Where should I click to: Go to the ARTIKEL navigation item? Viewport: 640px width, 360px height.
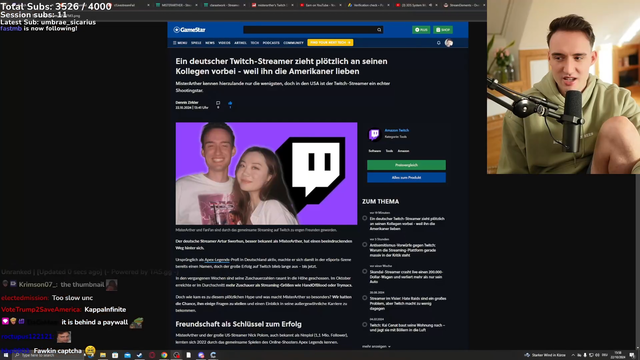[240, 43]
